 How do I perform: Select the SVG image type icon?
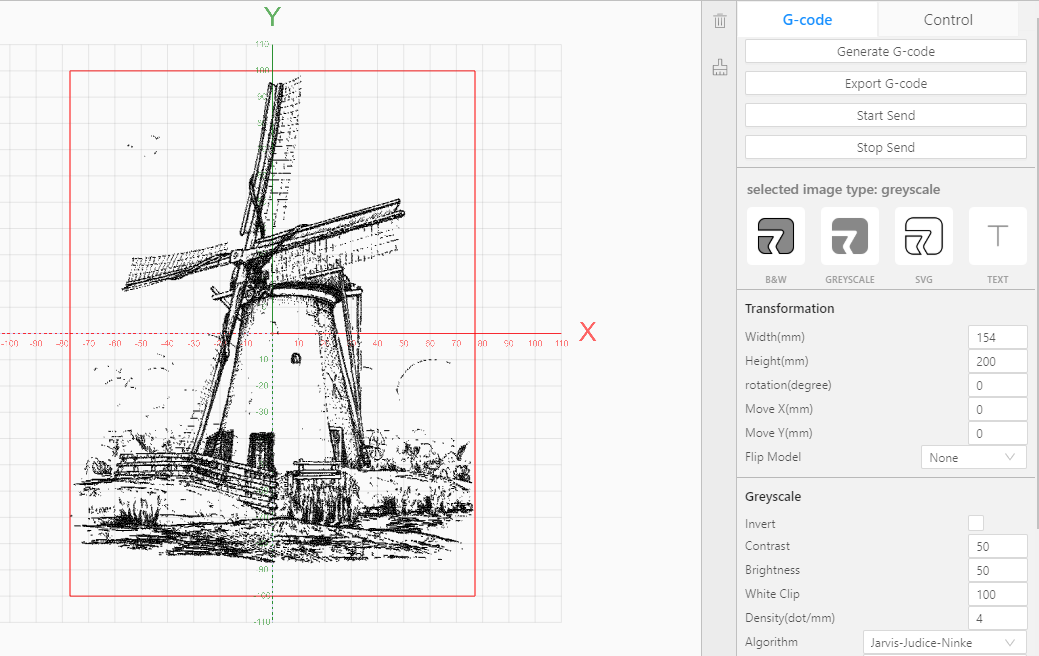click(924, 237)
